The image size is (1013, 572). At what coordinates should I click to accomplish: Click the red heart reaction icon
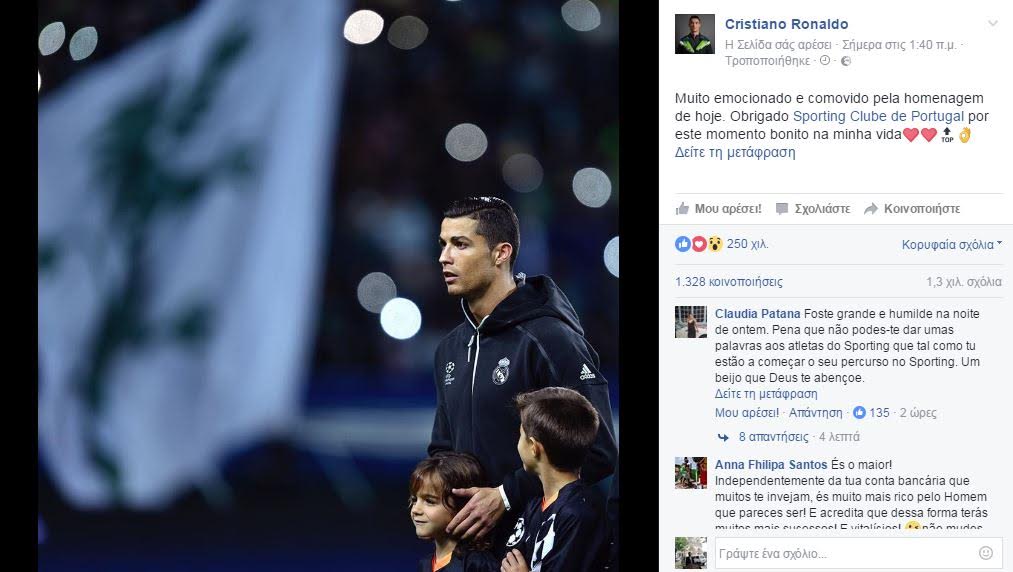(698, 244)
